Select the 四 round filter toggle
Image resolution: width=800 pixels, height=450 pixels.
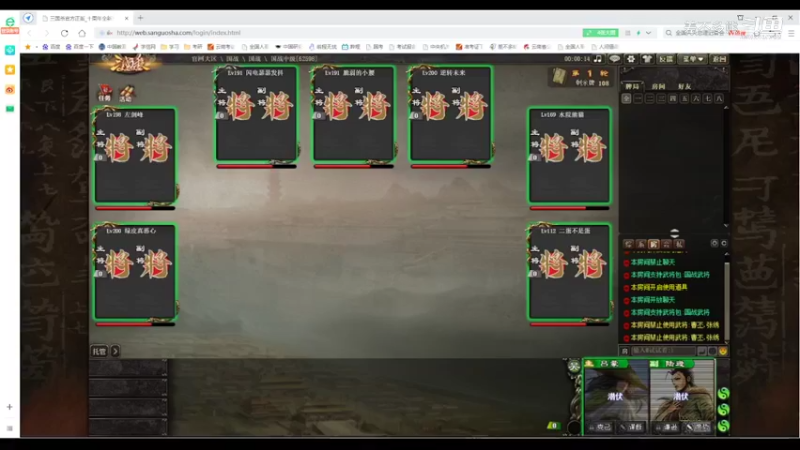[x=673, y=98]
